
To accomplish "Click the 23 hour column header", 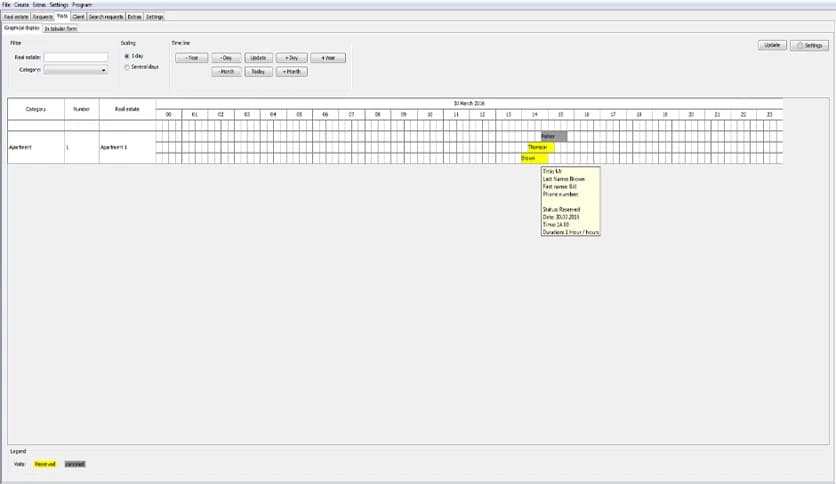I will coord(769,115).
